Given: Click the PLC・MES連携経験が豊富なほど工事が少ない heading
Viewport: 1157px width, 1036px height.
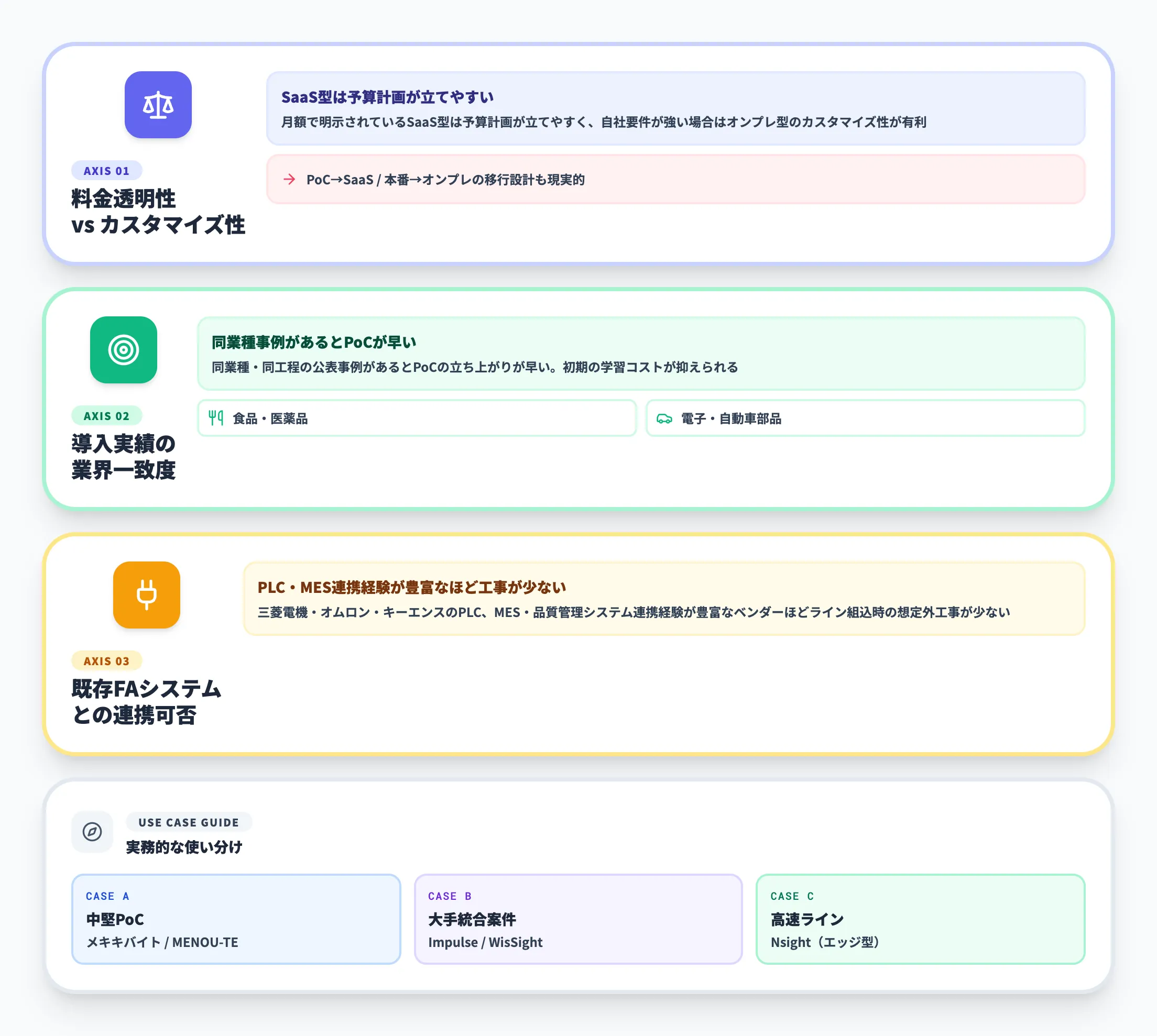Looking at the screenshot, I should click(412, 588).
